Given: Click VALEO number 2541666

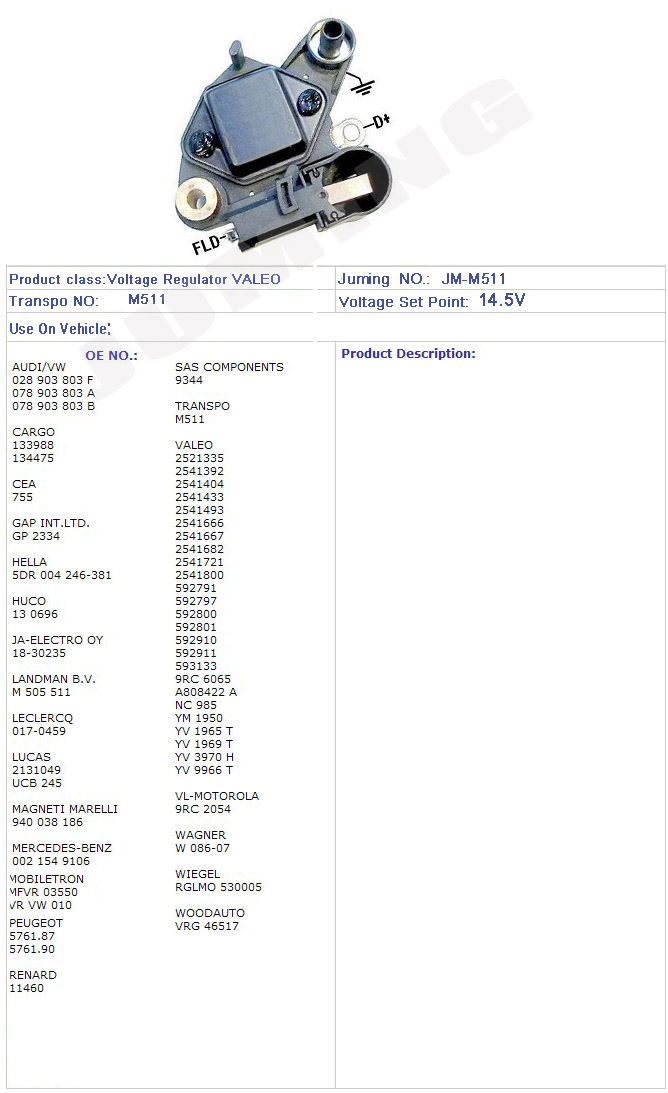Looking at the screenshot, I should point(199,523).
